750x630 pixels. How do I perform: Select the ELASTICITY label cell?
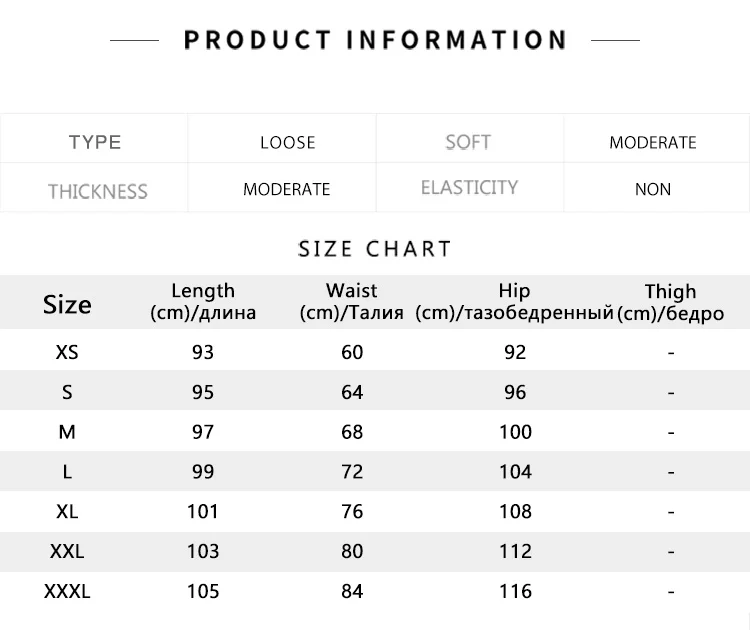(469, 188)
